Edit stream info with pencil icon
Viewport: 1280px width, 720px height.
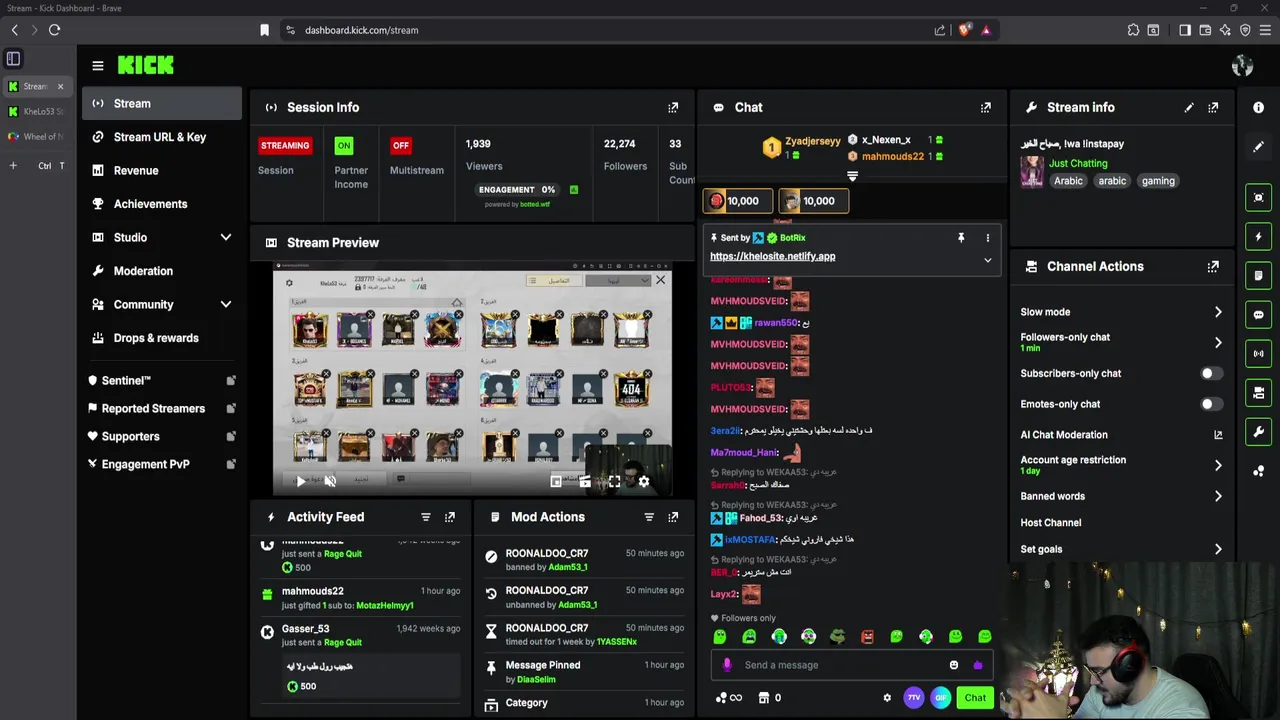click(1189, 107)
